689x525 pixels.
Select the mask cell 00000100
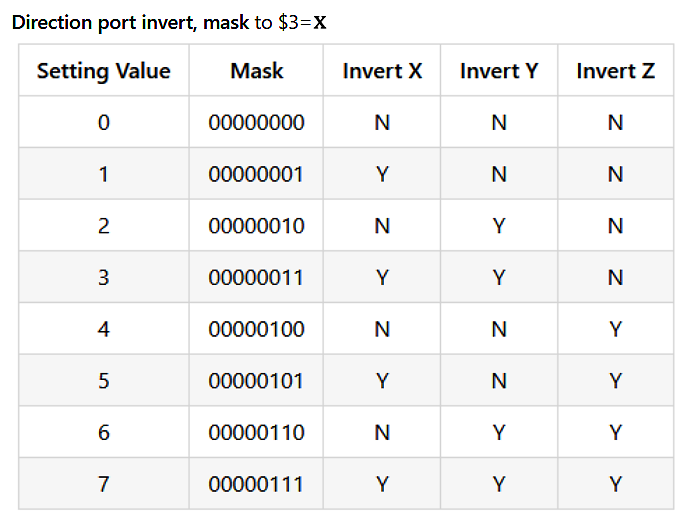point(256,329)
